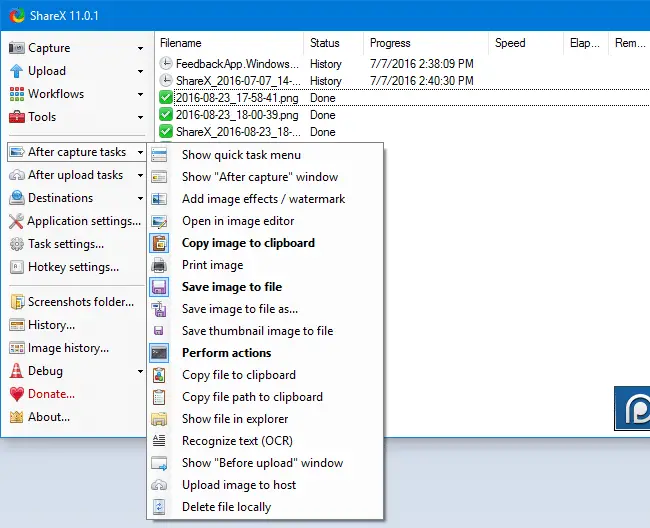
Task: Click the Open in image editor icon
Action: [159, 221]
